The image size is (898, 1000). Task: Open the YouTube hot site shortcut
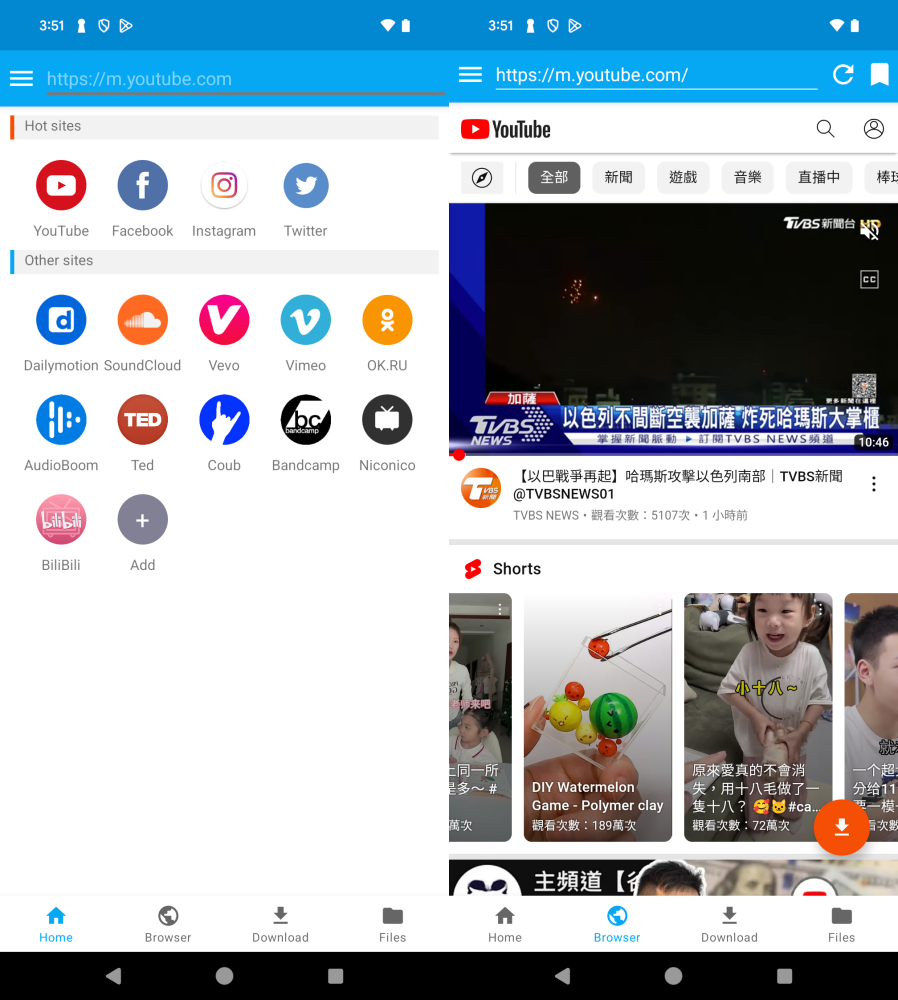[x=61, y=186]
